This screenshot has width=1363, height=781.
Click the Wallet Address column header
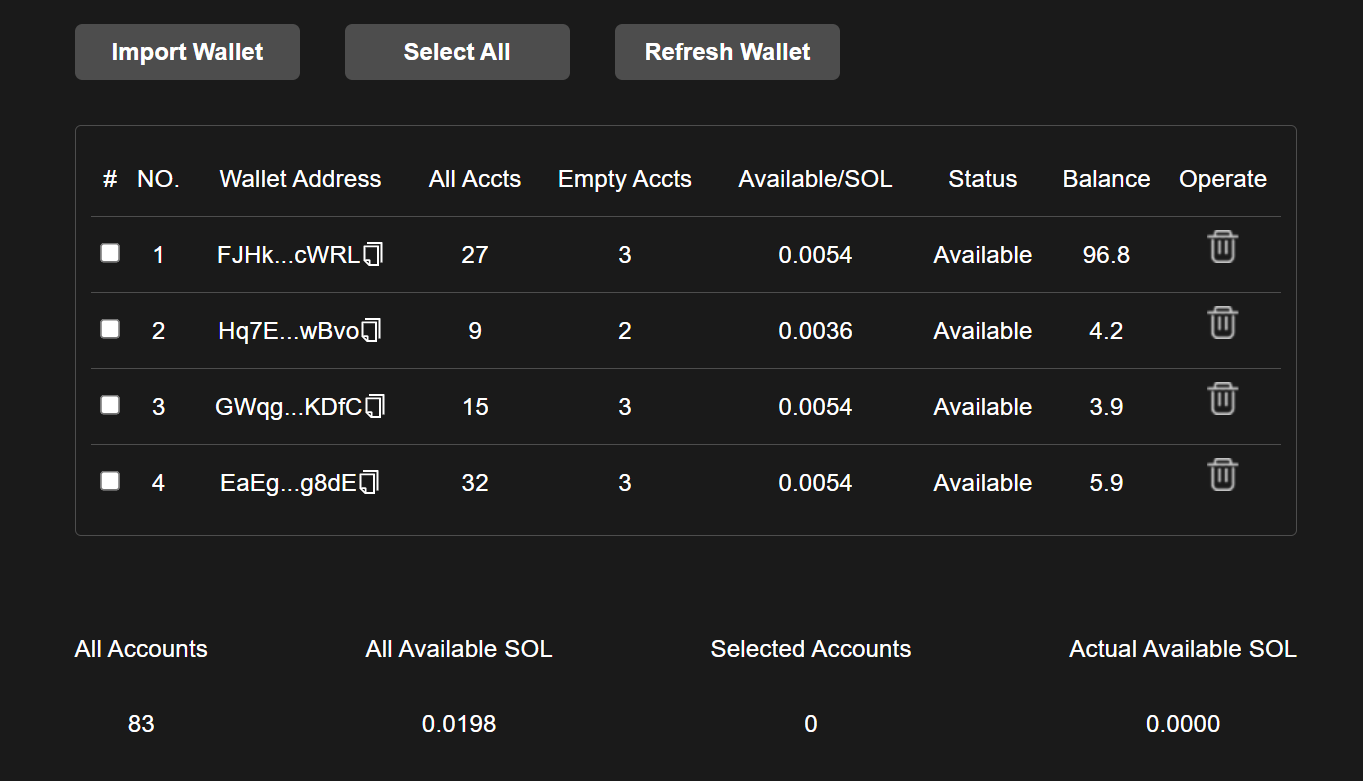coord(300,179)
